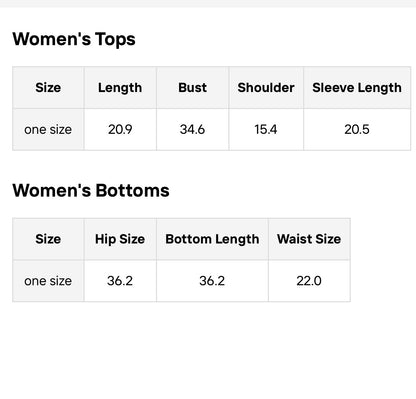Click the 20.5 sleeve length cell
This screenshot has height=399, width=416.
coord(357,129)
